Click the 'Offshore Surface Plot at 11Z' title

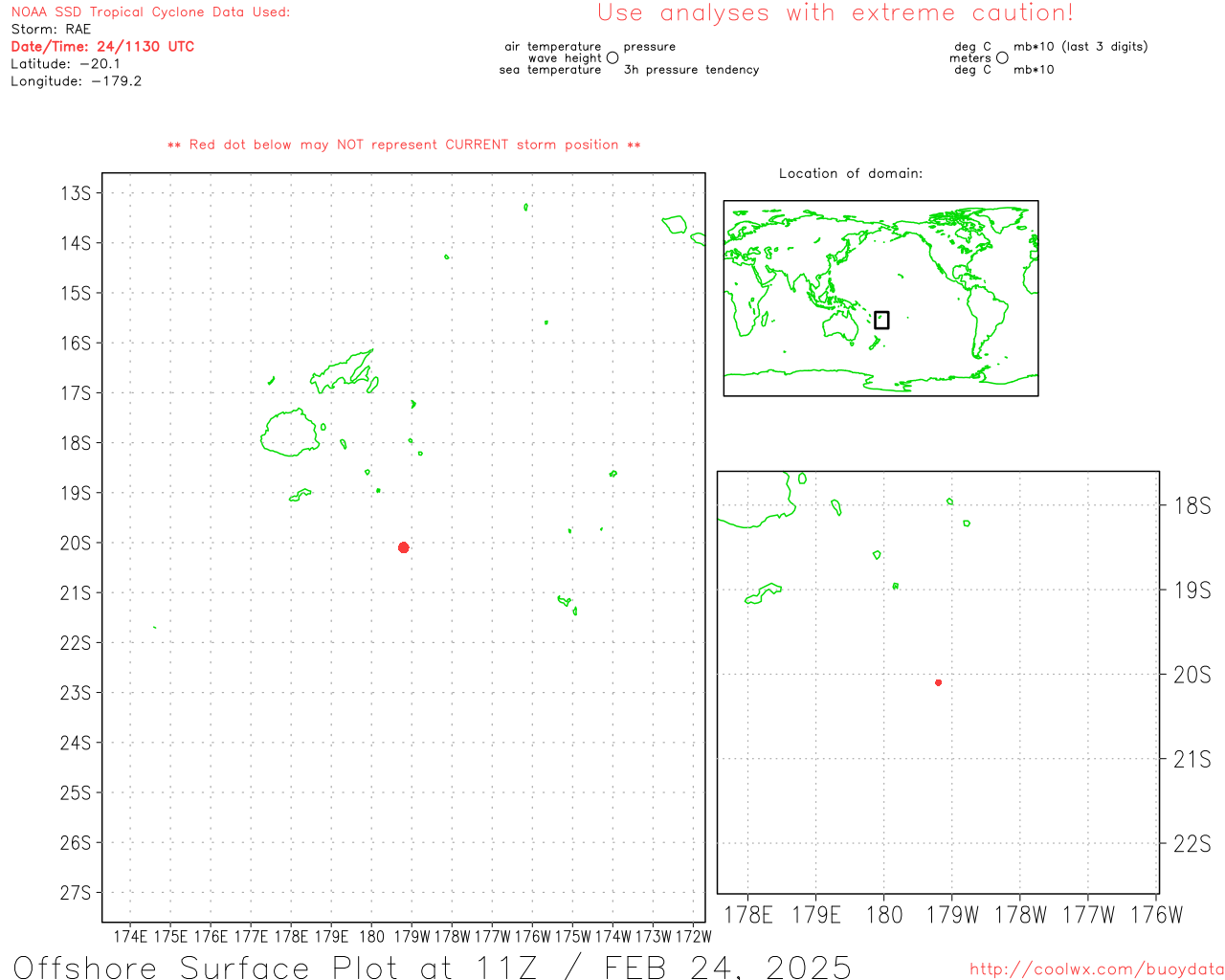(276, 967)
